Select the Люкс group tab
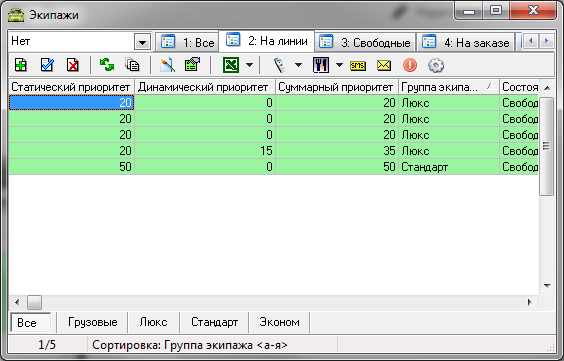564x361 pixels. tap(153, 322)
